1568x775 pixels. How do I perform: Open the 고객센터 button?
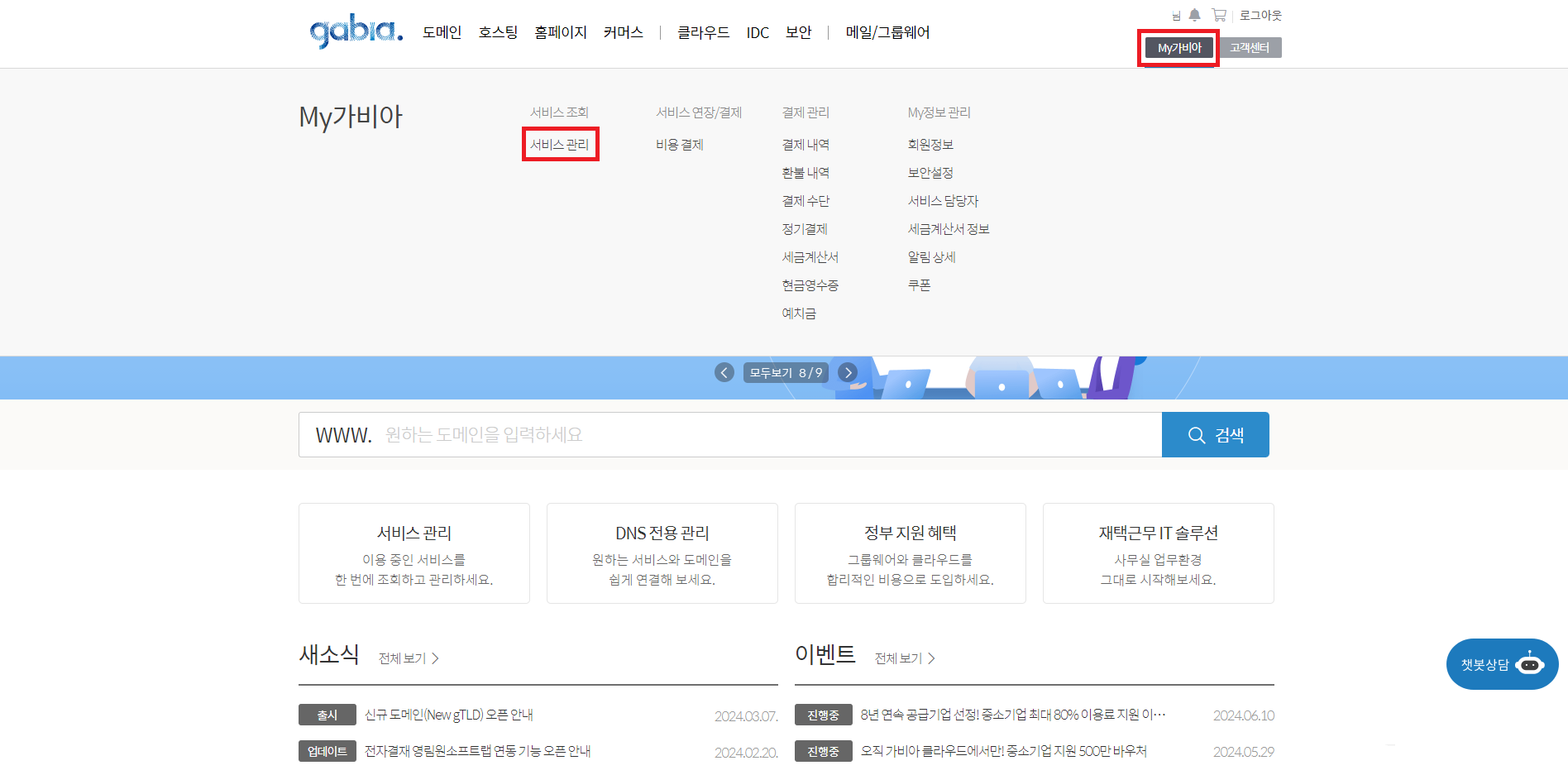pyautogui.click(x=1249, y=48)
